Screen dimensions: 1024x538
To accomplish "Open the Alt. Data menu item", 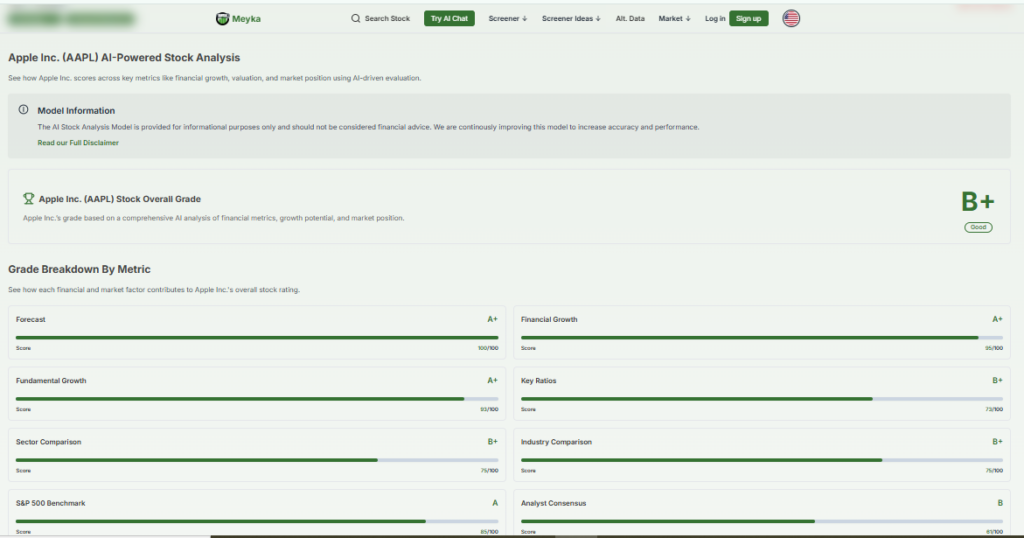I will click(x=630, y=18).
